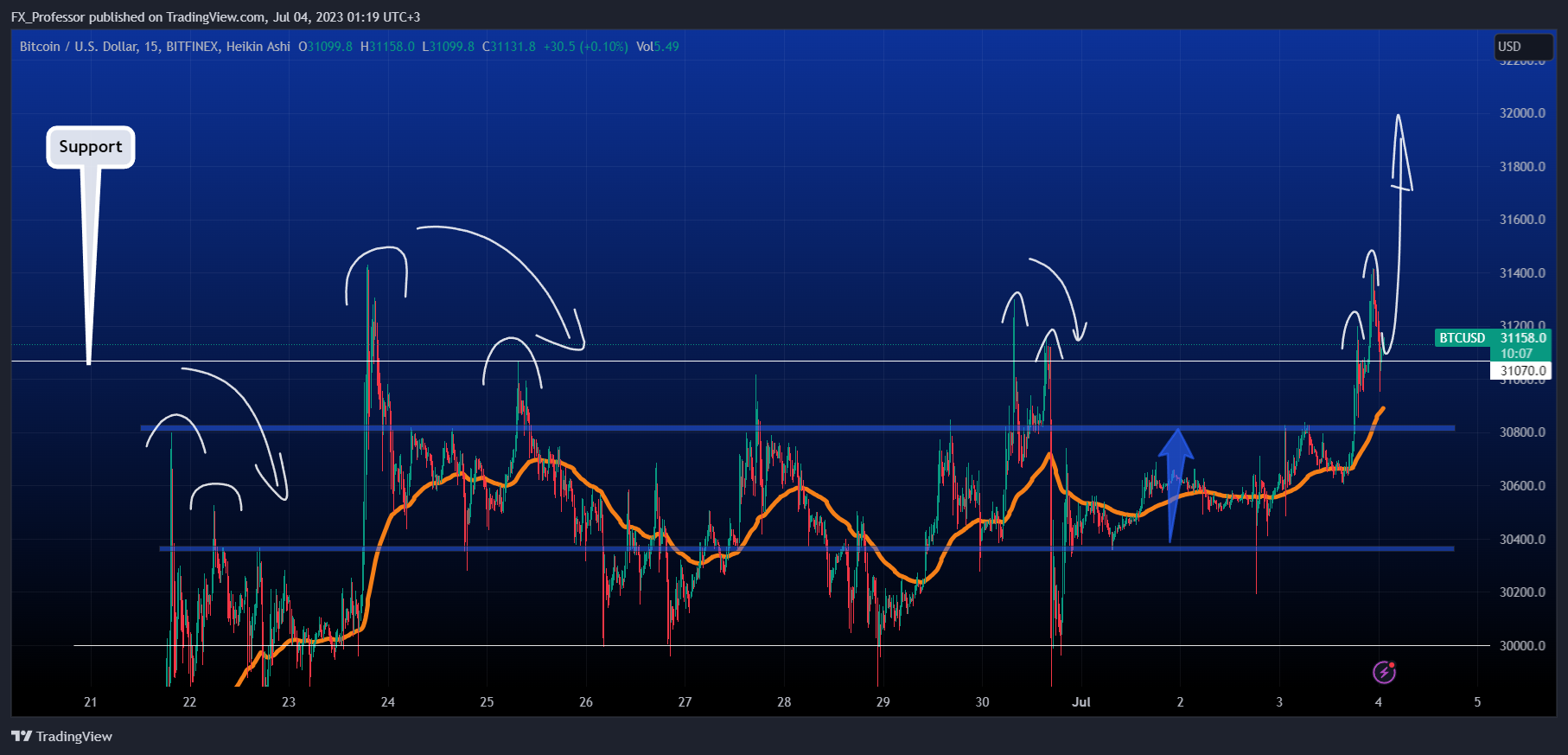Click date label 23 on time axis
Viewport: 1568px width, 755px height.
289,702
